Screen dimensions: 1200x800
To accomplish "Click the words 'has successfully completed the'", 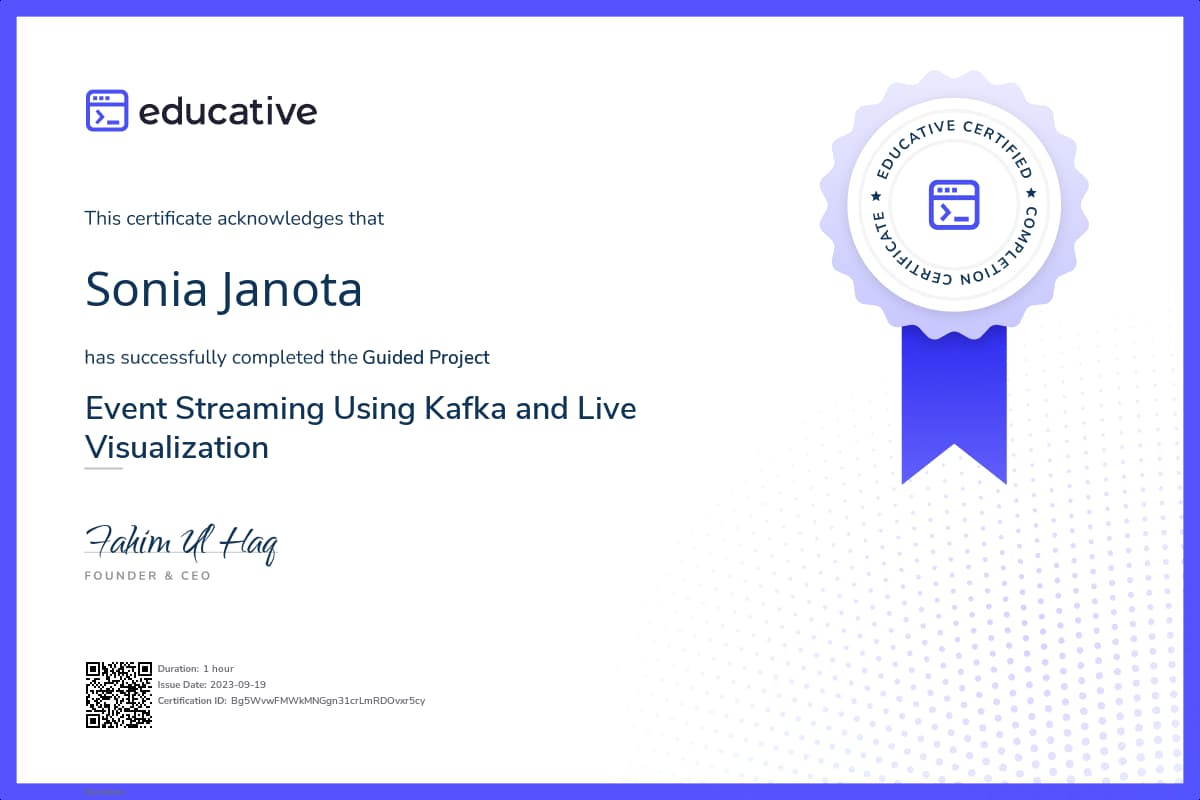I will pyautogui.click(x=221, y=357).
